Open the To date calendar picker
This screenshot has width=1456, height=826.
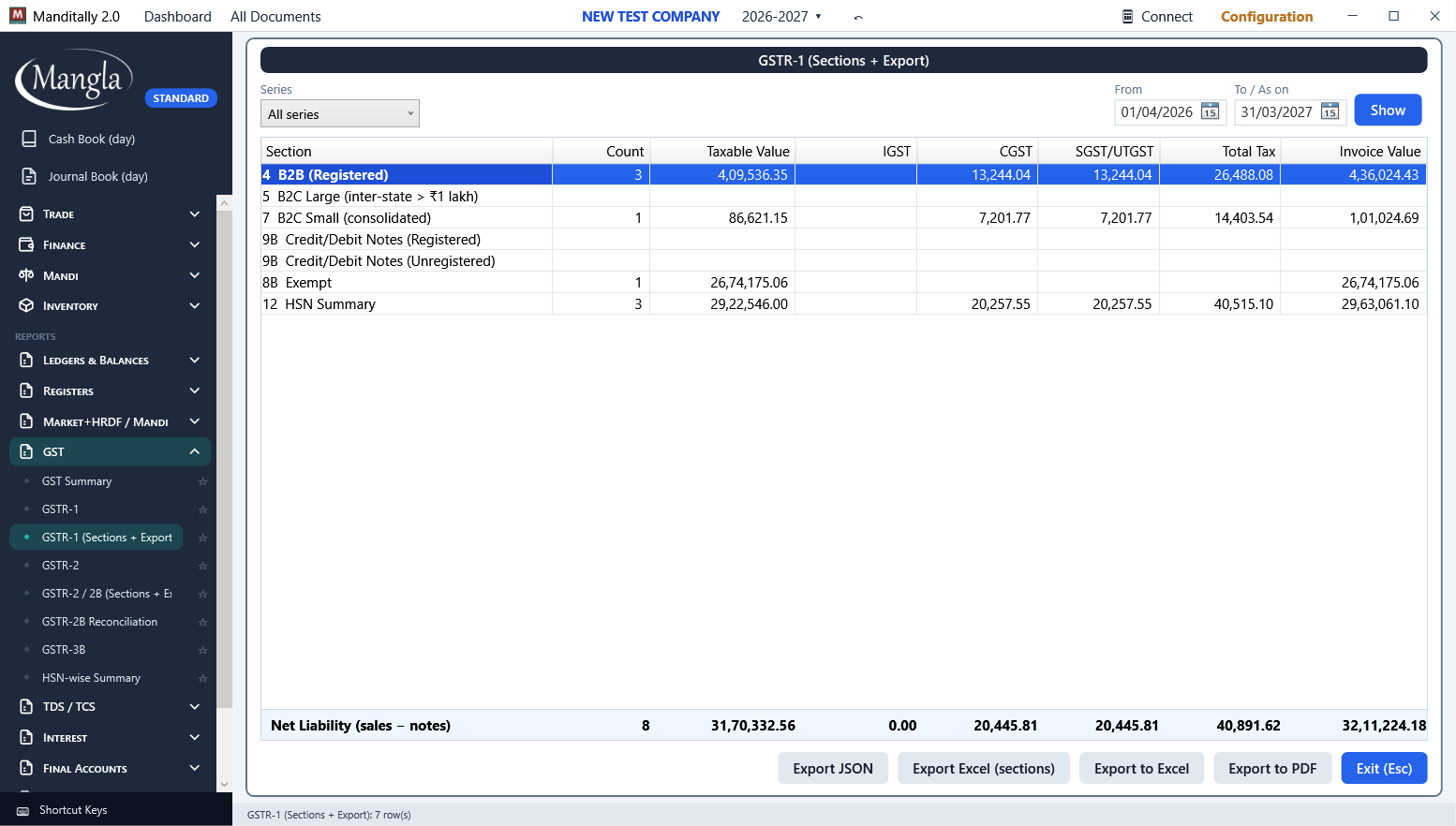[x=1330, y=112]
